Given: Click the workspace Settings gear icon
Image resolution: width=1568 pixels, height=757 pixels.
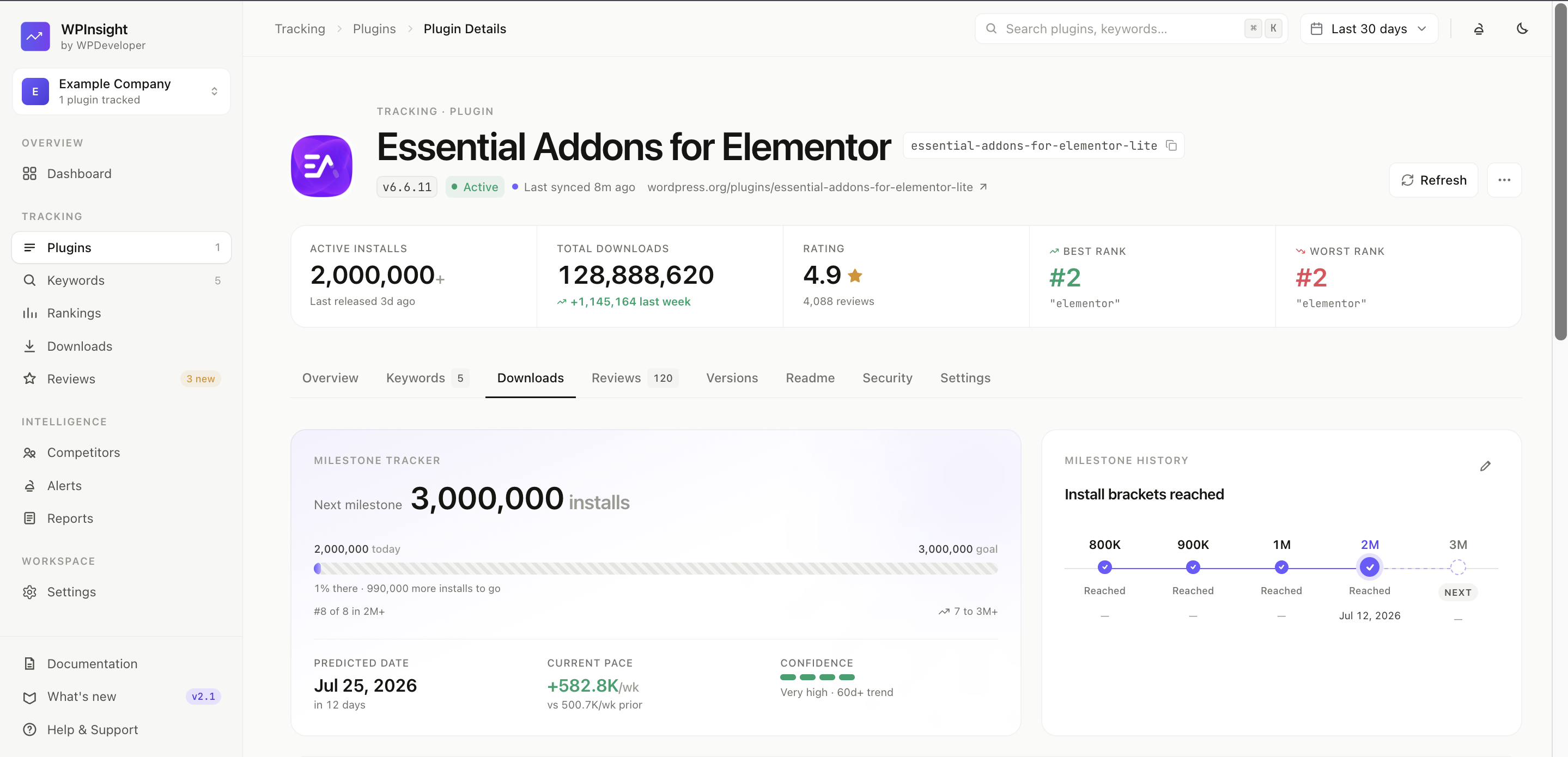Looking at the screenshot, I should [29, 591].
